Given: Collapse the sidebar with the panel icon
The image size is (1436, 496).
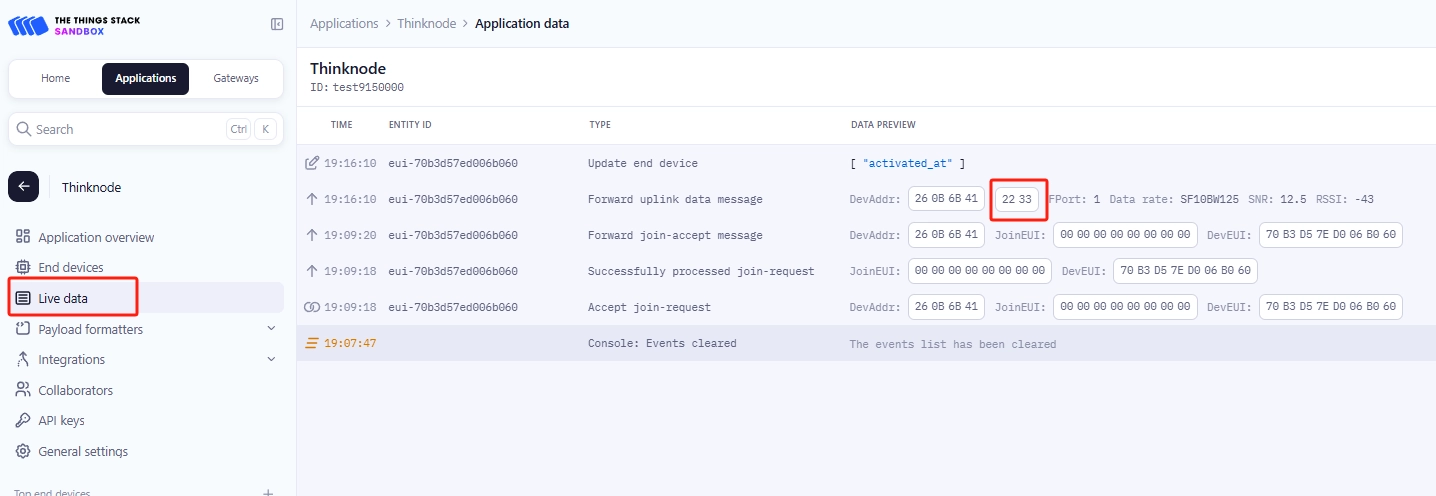Looking at the screenshot, I should (277, 24).
